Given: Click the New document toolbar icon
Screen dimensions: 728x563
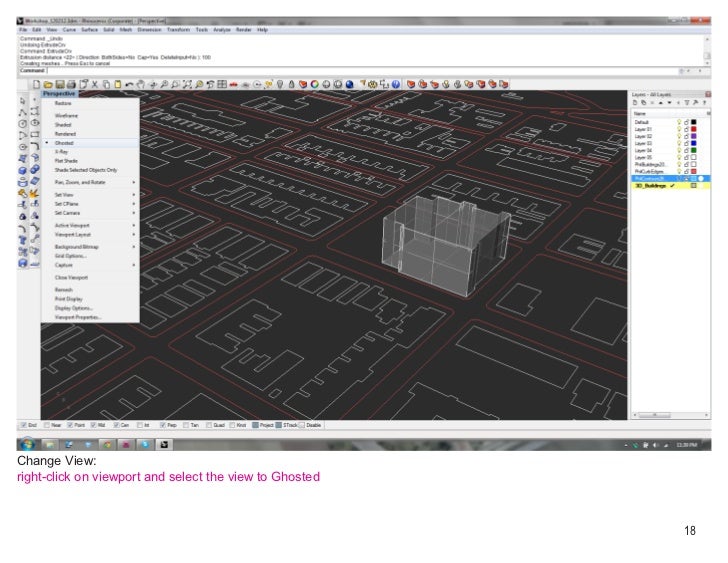Looking at the screenshot, I should (x=36, y=84).
